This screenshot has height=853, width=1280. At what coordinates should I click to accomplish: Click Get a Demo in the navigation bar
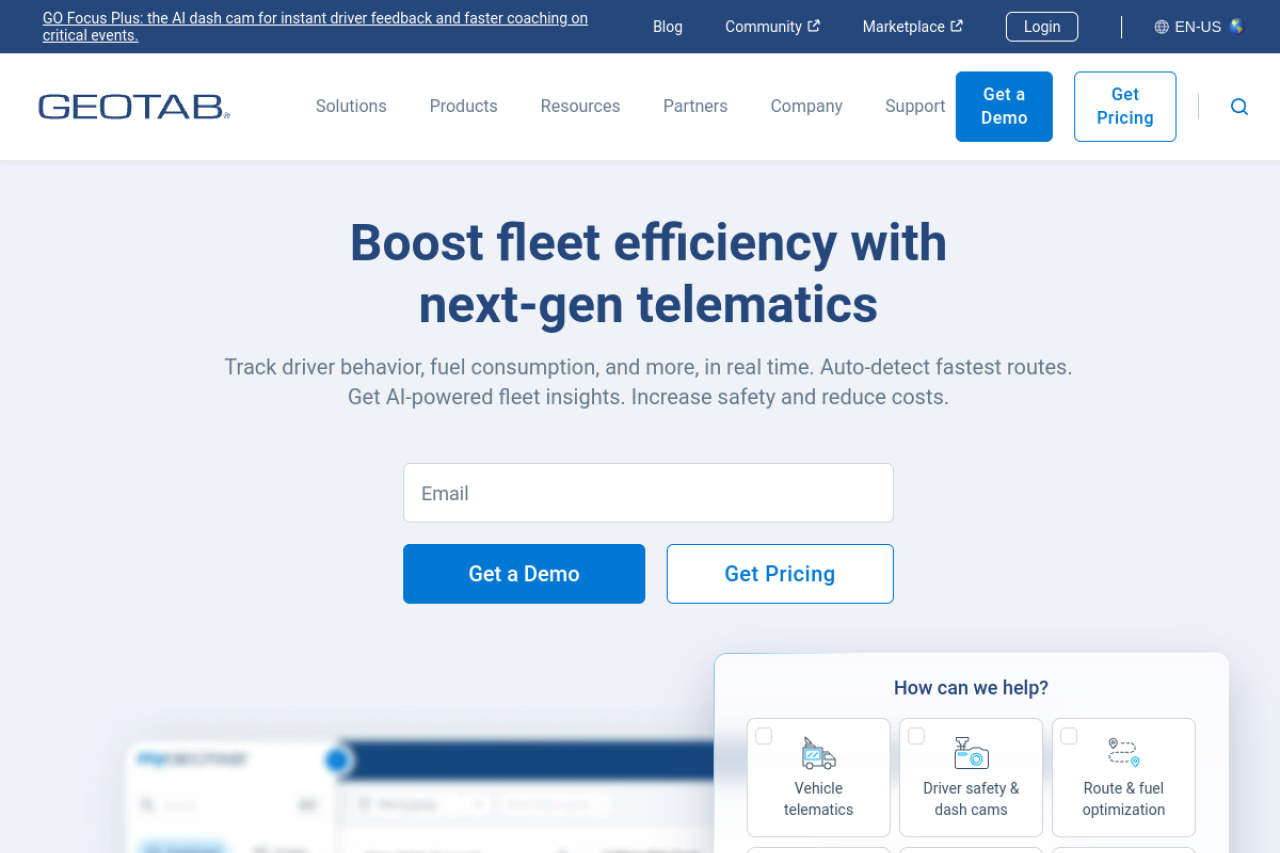click(x=1004, y=107)
